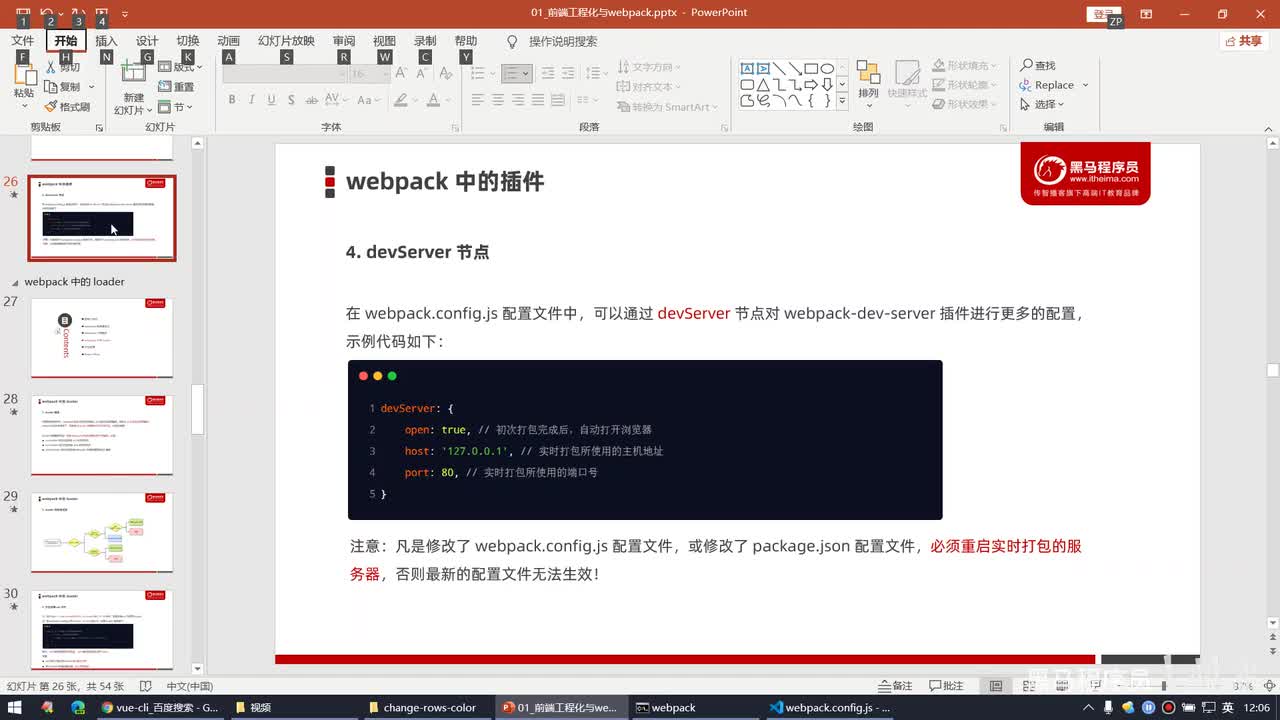Select slide 29 thumbnail

pyautogui.click(x=102, y=532)
